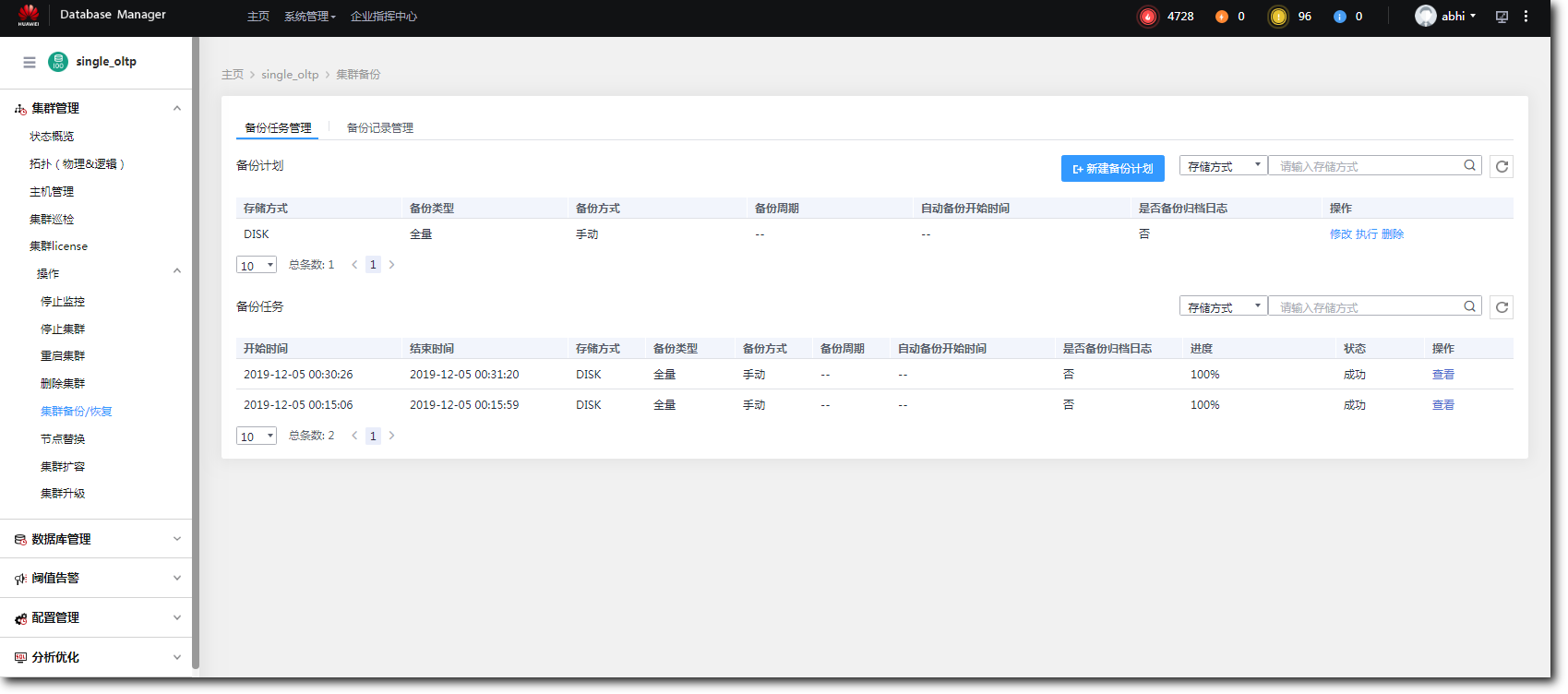Open info alarms blue indicator
The image size is (1568, 694).
pyautogui.click(x=1340, y=17)
